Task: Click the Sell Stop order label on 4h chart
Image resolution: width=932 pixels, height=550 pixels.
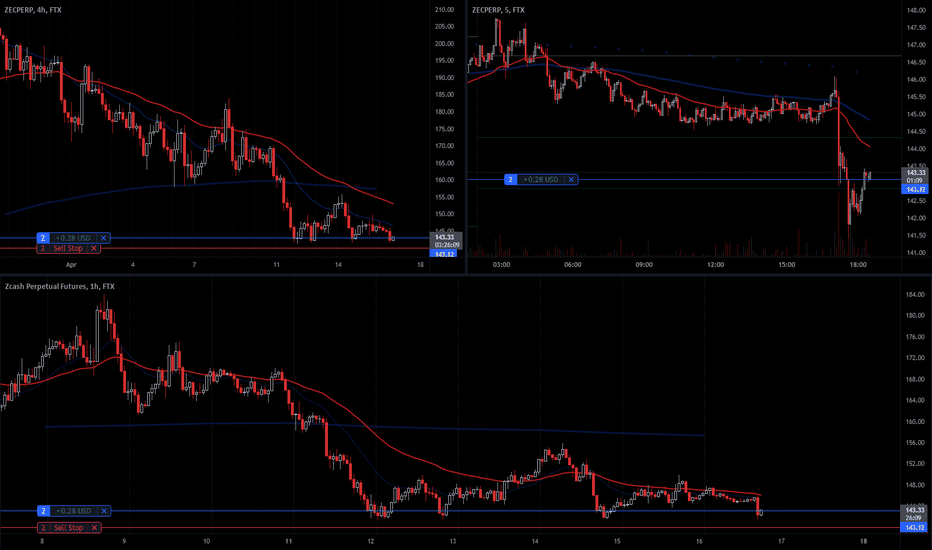Action: coord(68,249)
